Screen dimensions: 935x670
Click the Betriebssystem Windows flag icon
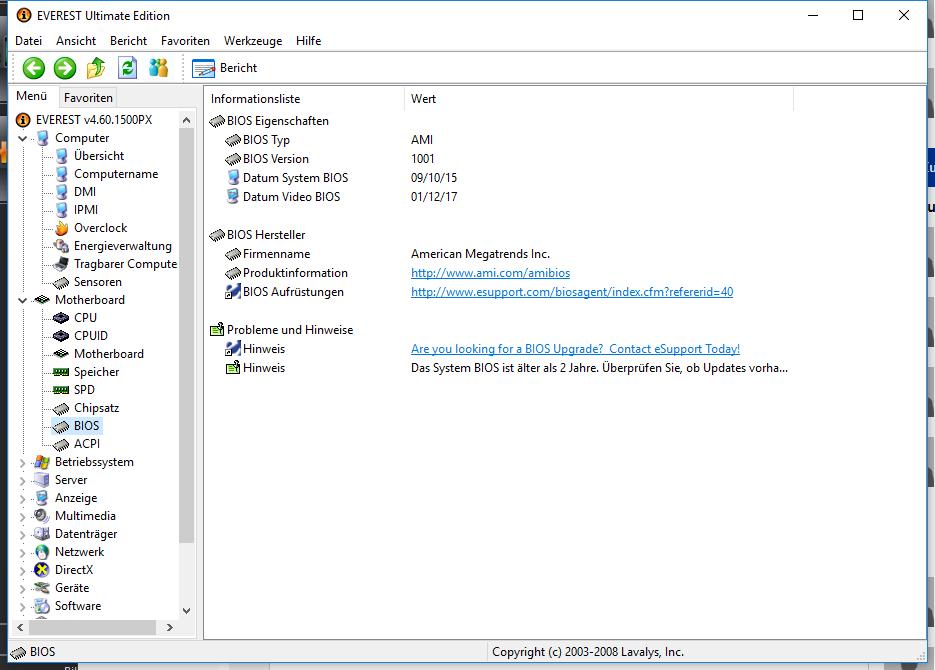pyautogui.click(x=42, y=462)
